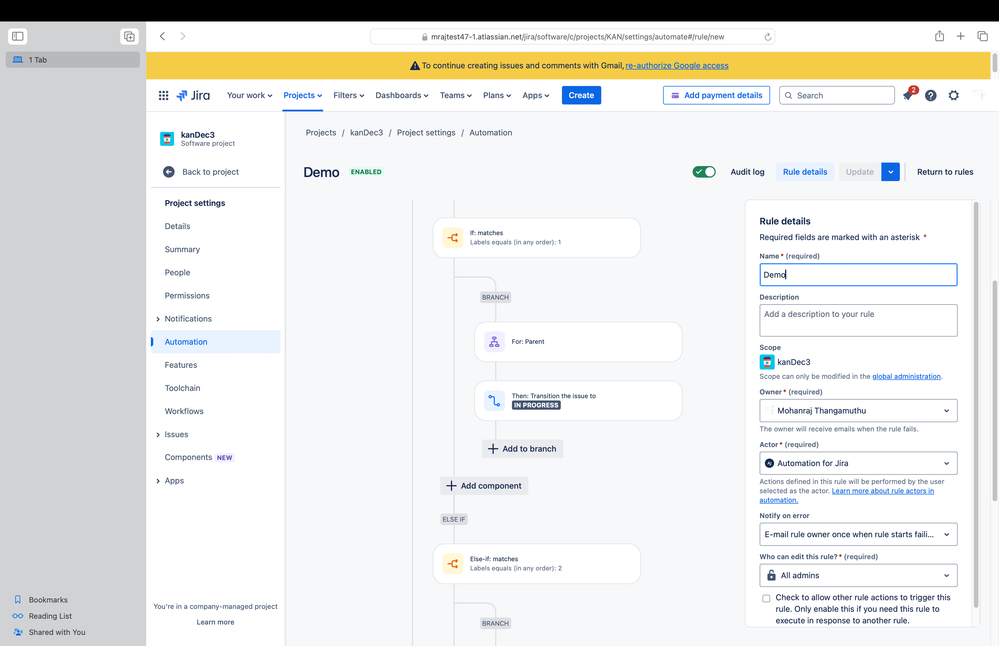Open Jira settings gear icon

click(x=954, y=96)
